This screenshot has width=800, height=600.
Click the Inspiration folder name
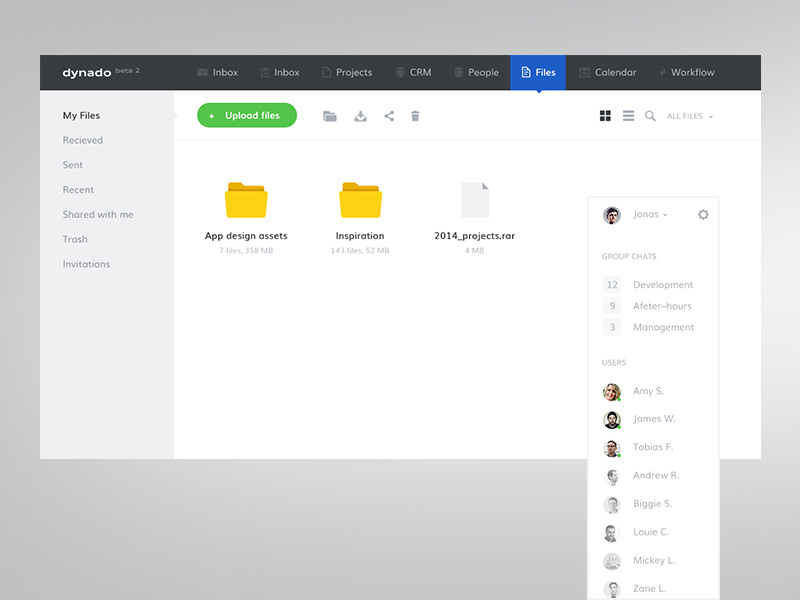tap(360, 236)
